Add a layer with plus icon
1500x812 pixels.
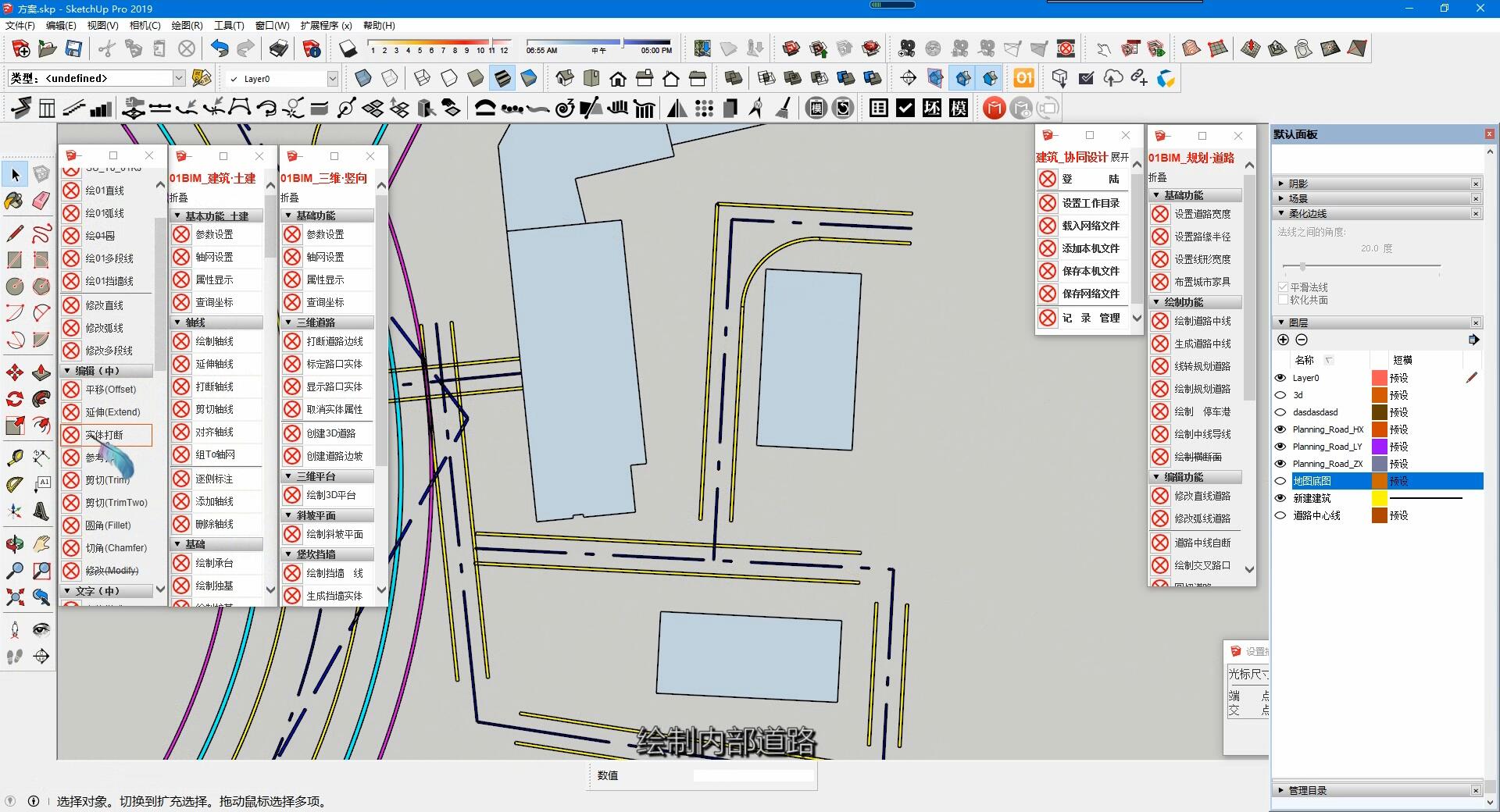(1283, 340)
